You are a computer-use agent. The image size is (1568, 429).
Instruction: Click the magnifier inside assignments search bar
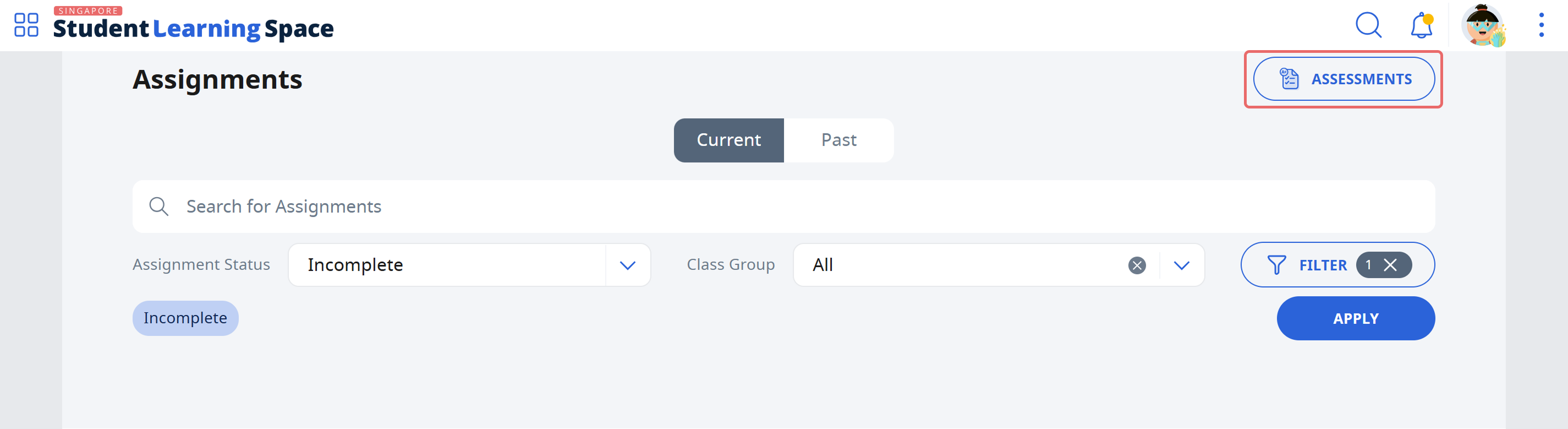pos(159,207)
